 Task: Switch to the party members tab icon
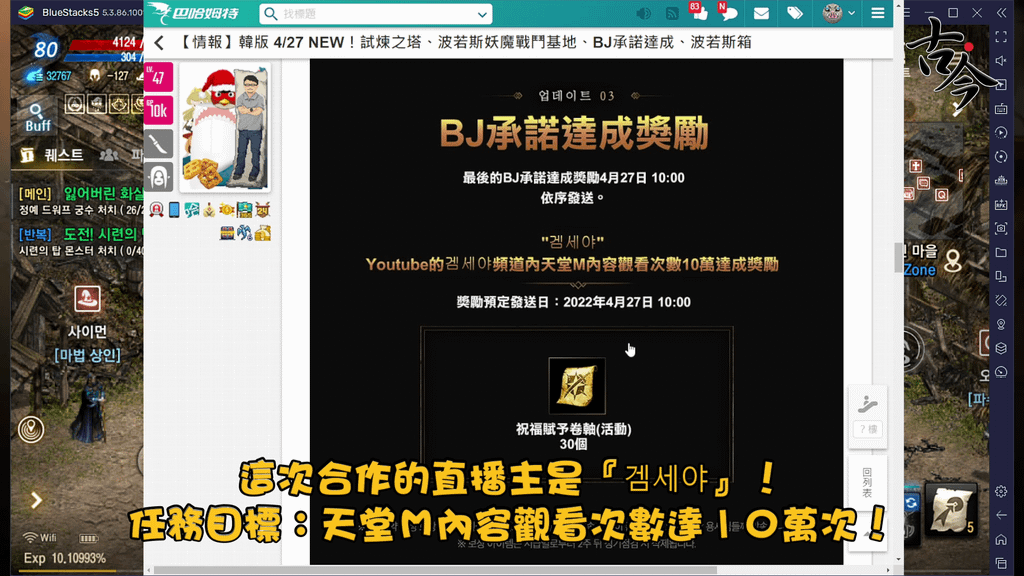109,155
